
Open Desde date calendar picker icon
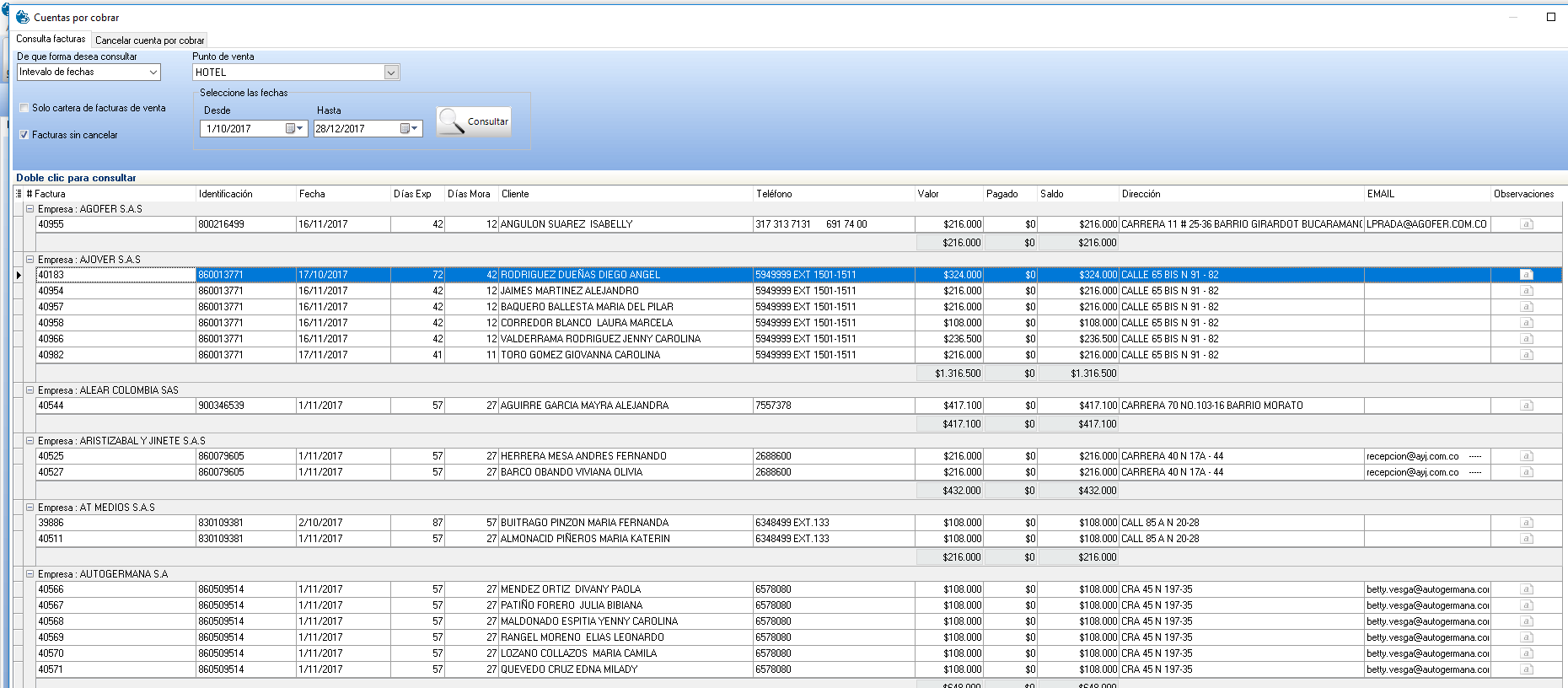[293, 129]
